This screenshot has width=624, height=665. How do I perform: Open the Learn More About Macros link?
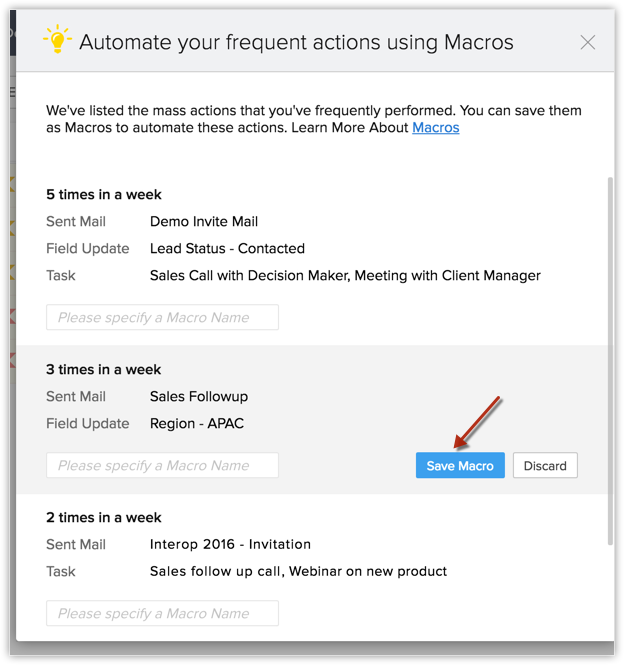point(435,128)
